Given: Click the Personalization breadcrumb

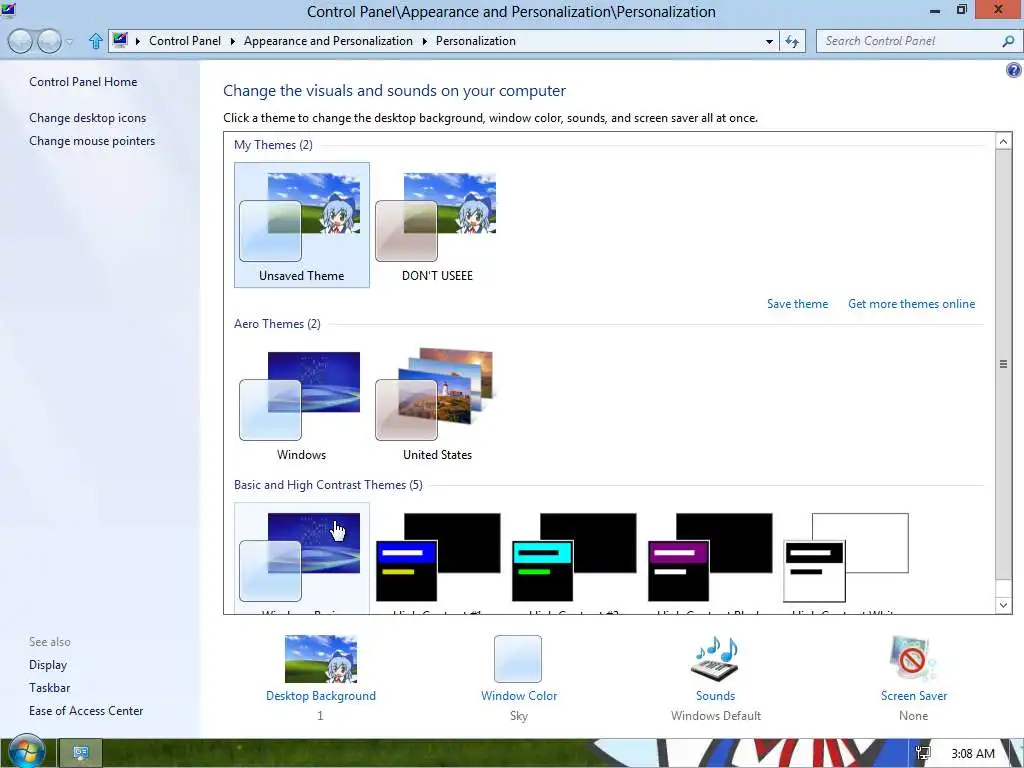Looking at the screenshot, I should pos(475,40).
